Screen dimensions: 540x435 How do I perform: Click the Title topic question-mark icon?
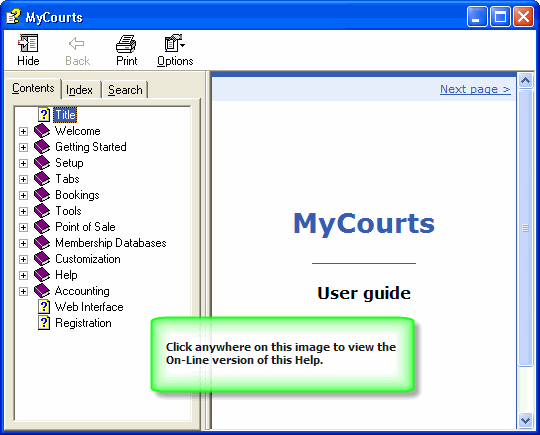pos(44,115)
